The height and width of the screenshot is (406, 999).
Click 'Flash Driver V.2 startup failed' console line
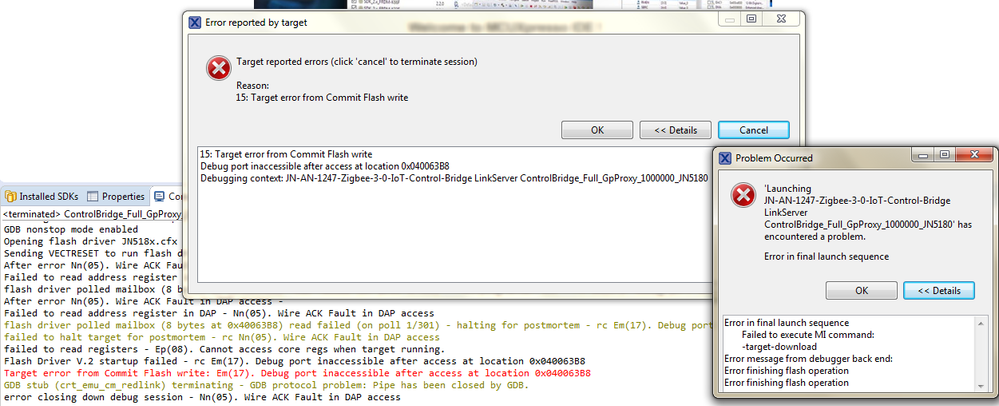tap(294, 361)
